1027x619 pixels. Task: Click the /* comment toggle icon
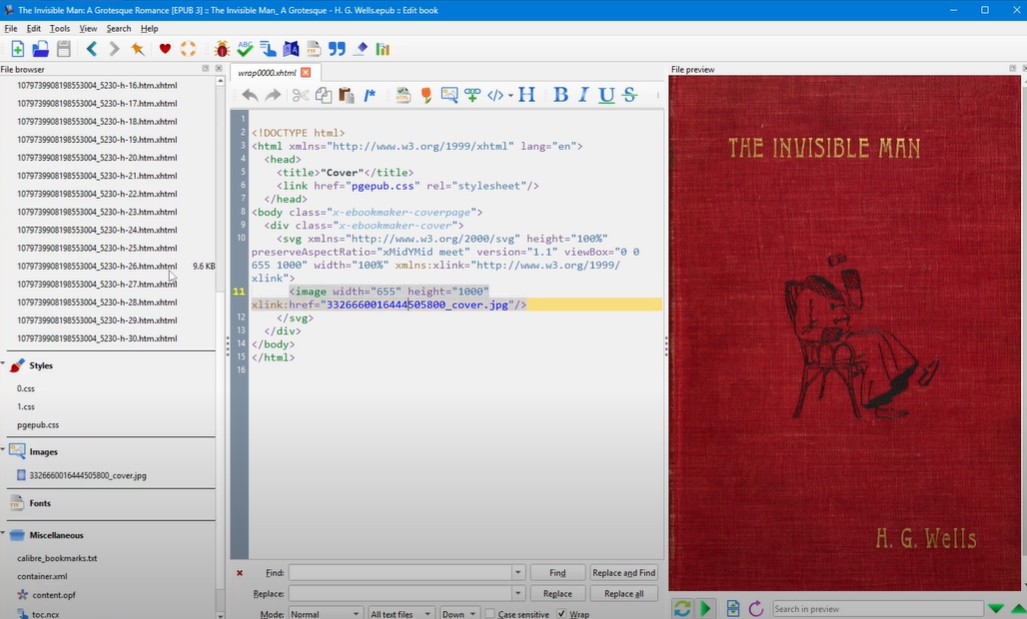tap(370, 96)
